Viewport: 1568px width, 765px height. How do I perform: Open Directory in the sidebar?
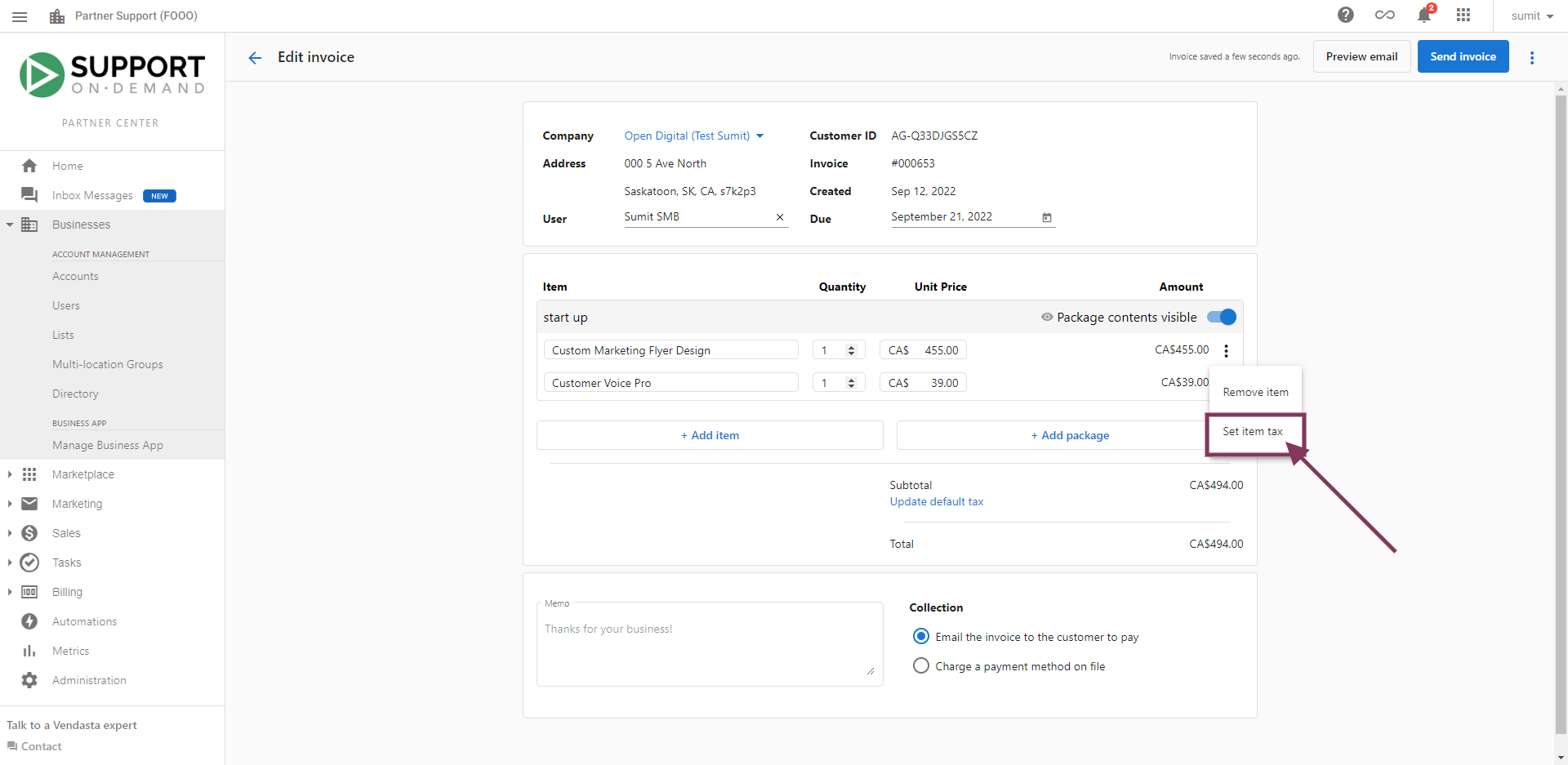tap(75, 394)
